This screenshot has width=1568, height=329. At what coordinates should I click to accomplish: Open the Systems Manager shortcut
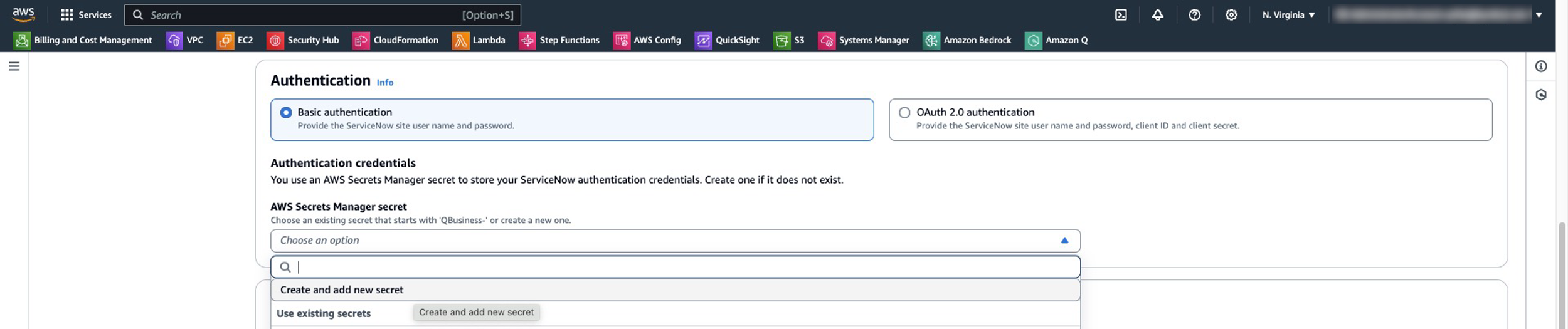pos(864,40)
